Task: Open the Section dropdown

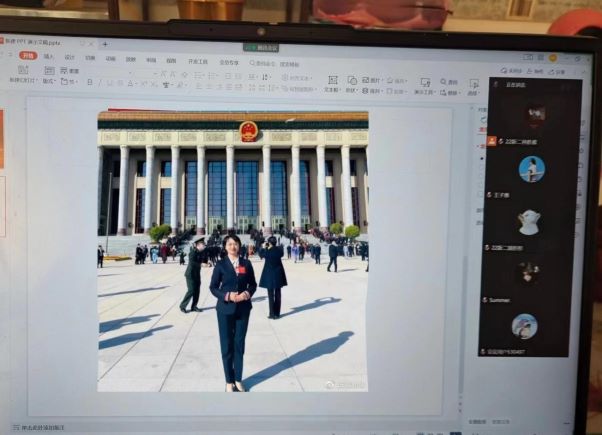Action: click(x=69, y=81)
